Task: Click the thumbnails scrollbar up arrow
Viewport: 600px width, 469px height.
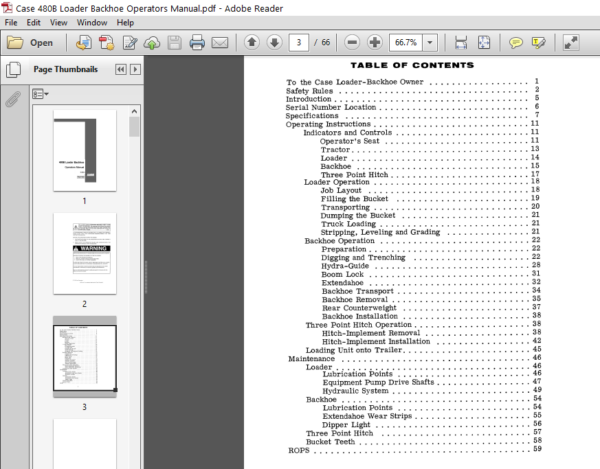Action: [x=134, y=111]
